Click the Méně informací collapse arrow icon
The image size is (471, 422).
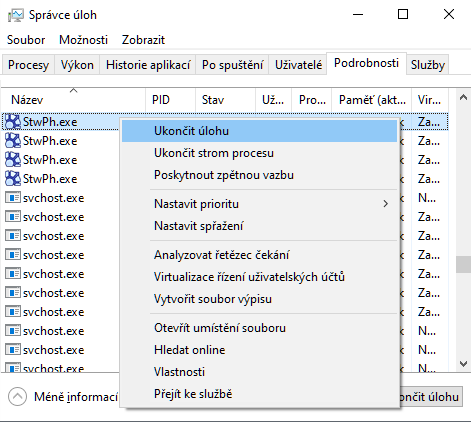pos(17,397)
